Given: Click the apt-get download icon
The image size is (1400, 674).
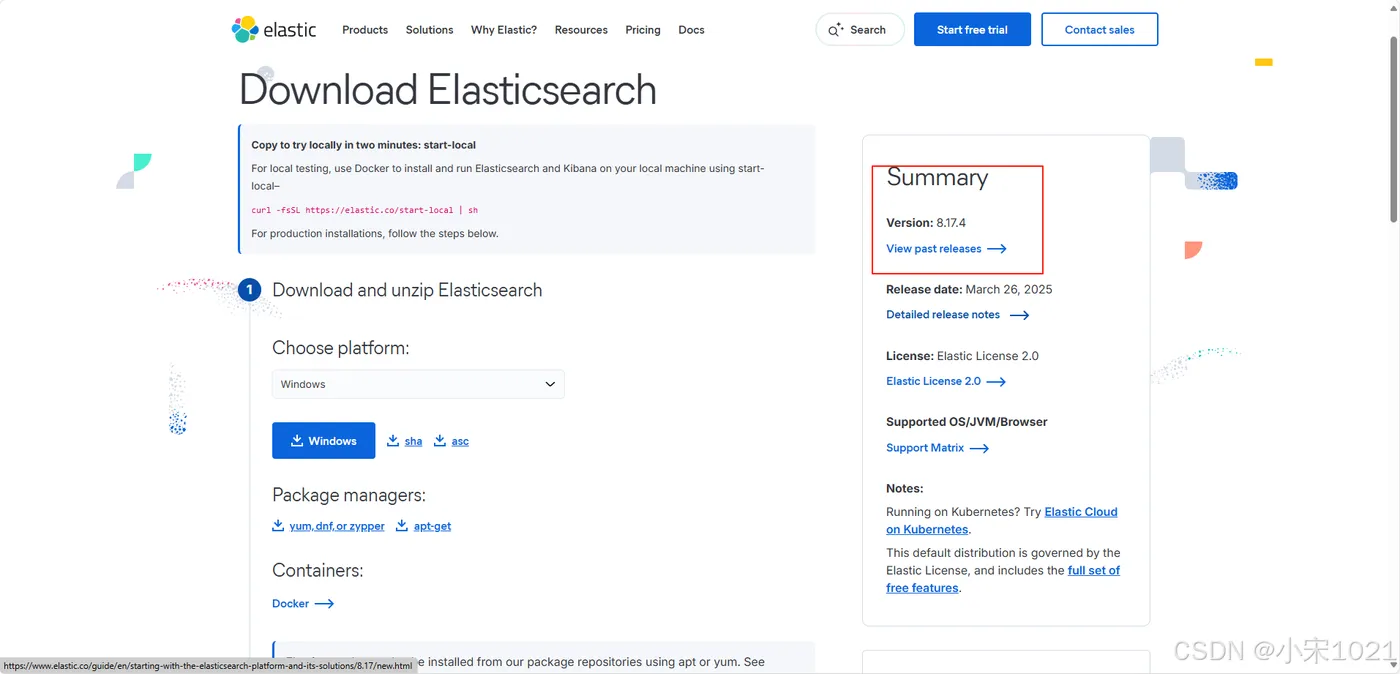Looking at the screenshot, I should click(402, 525).
